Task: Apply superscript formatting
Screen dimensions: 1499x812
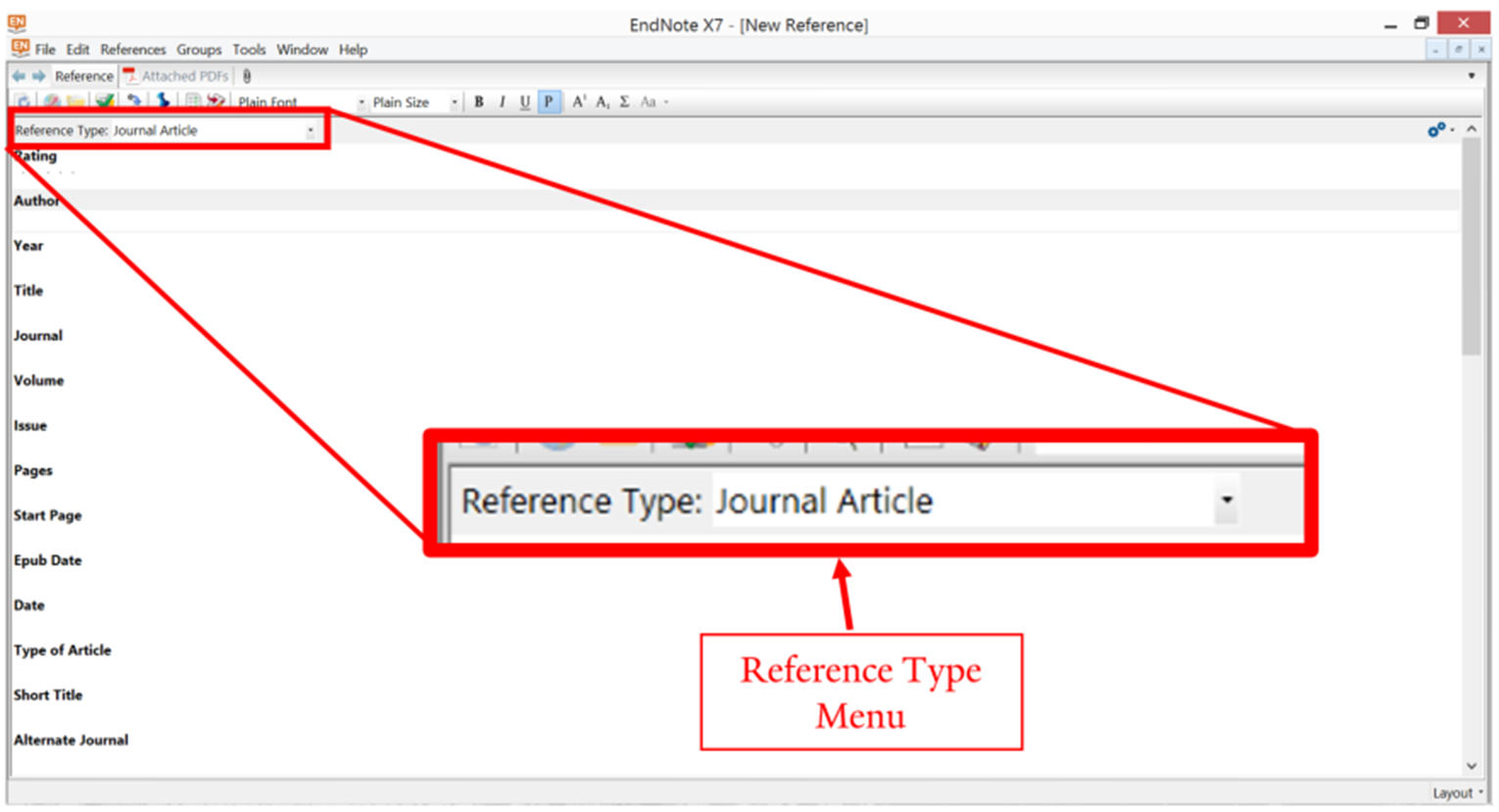Action: [579, 102]
